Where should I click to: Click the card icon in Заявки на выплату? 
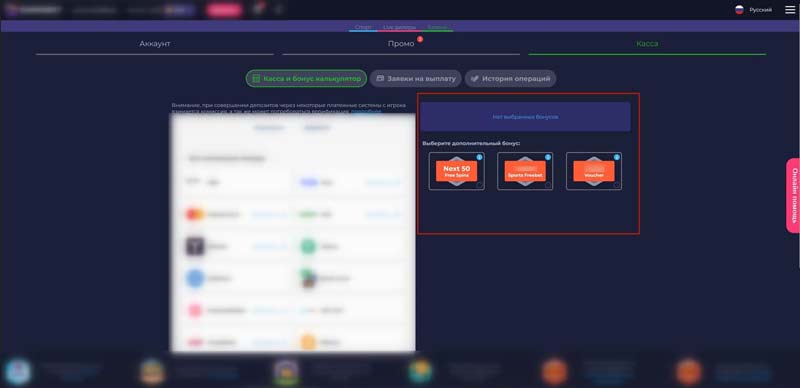coord(380,79)
